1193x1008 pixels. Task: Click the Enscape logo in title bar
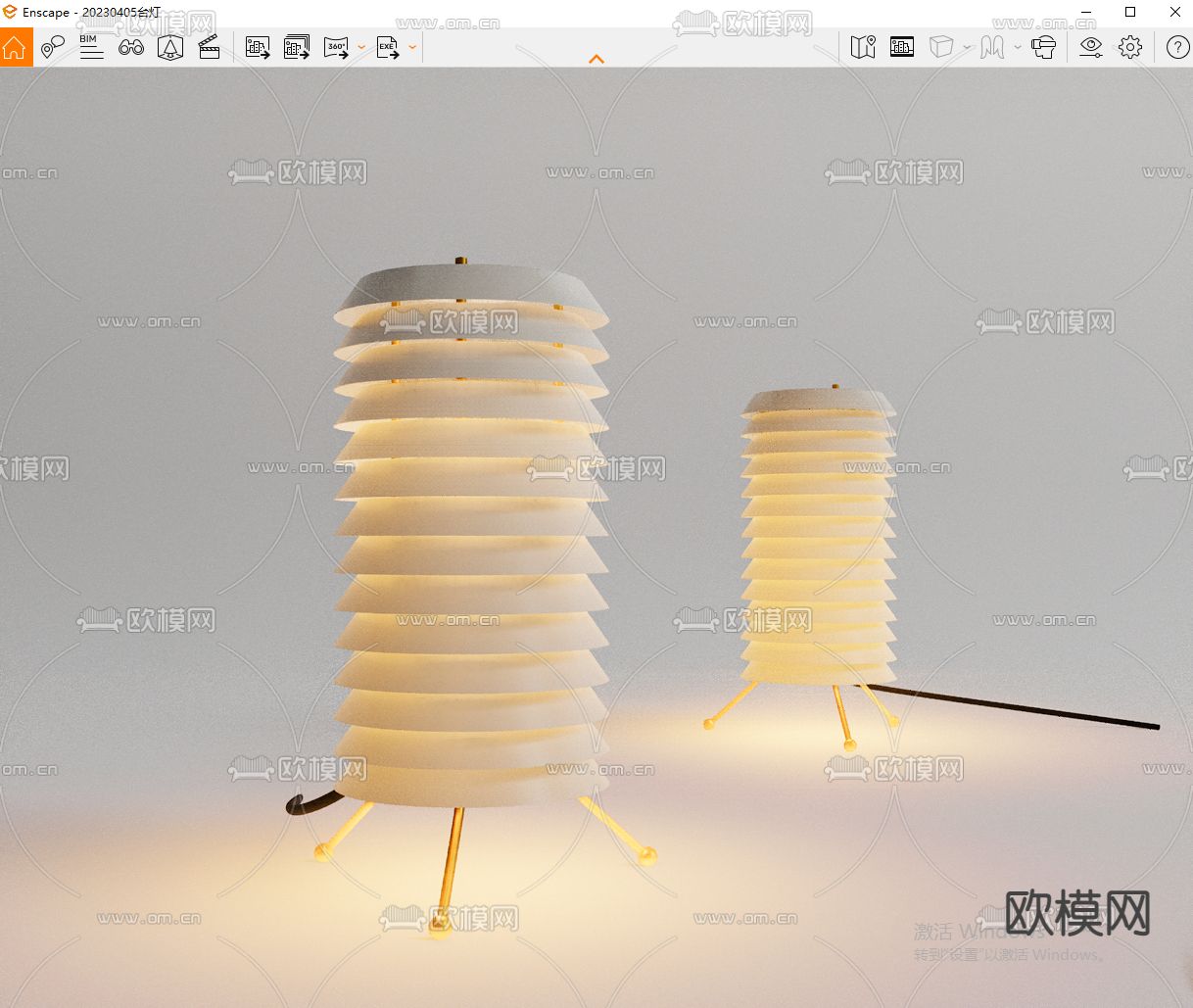point(10,13)
